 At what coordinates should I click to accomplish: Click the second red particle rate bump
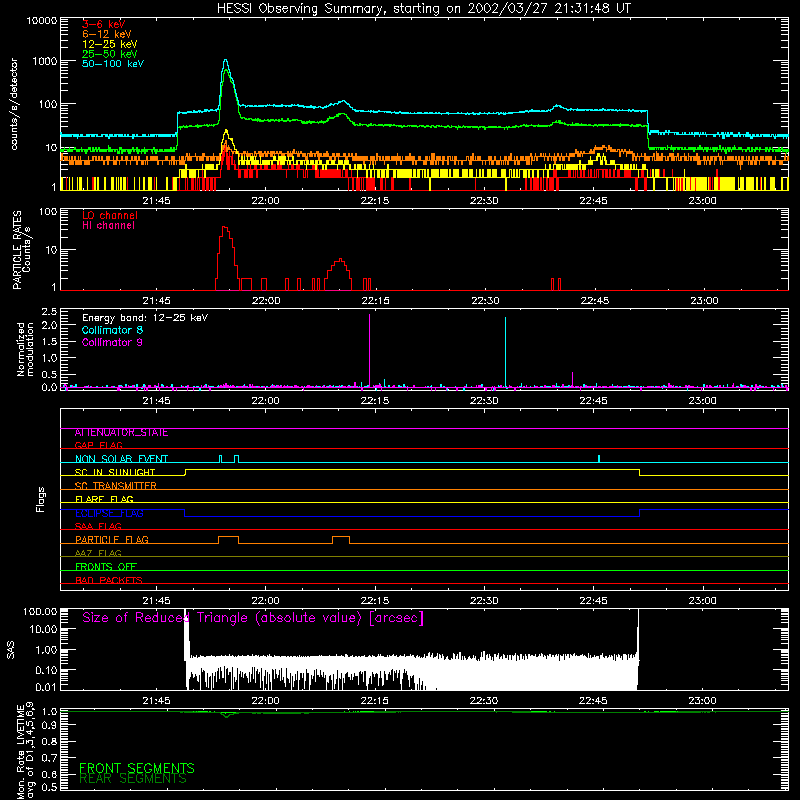(x=339, y=274)
